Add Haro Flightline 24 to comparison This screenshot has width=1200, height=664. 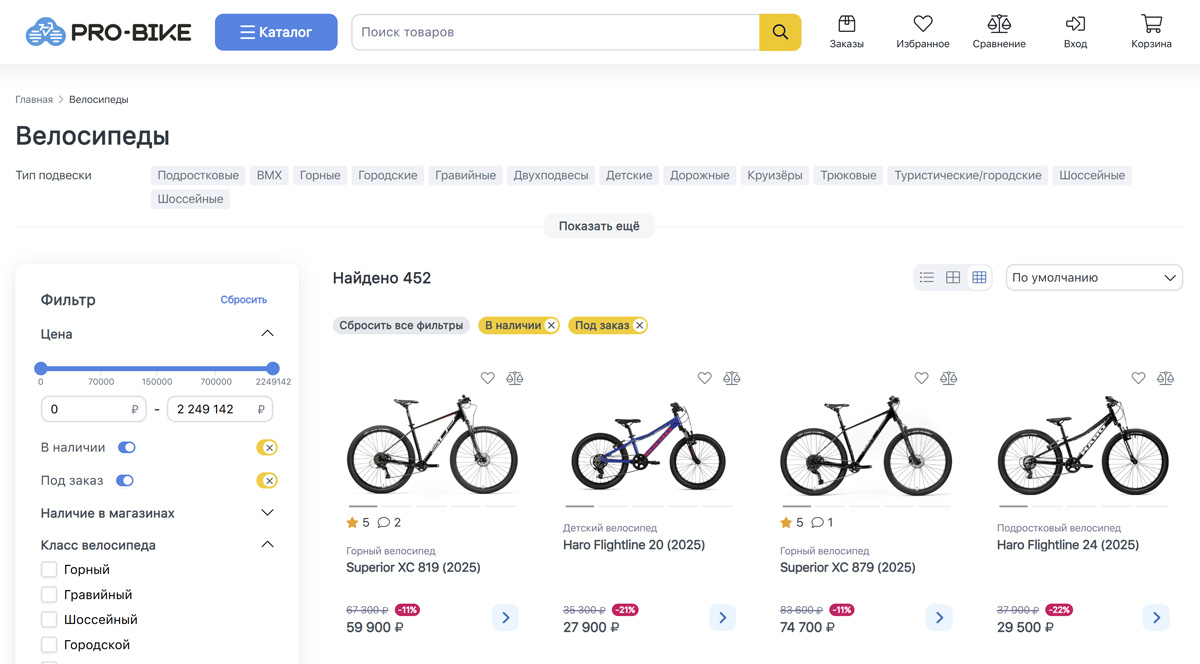click(1166, 378)
